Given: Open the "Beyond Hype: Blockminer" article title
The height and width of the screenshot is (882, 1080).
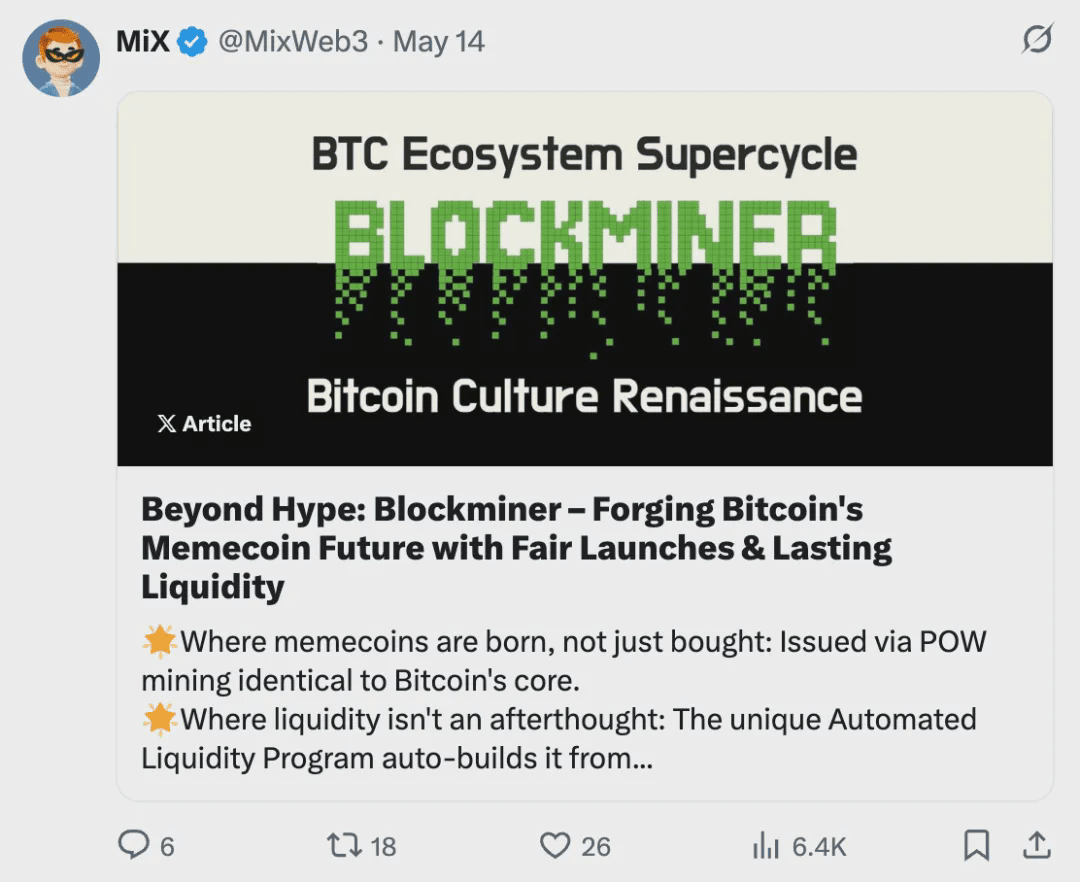Looking at the screenshot, I should 502,548.
